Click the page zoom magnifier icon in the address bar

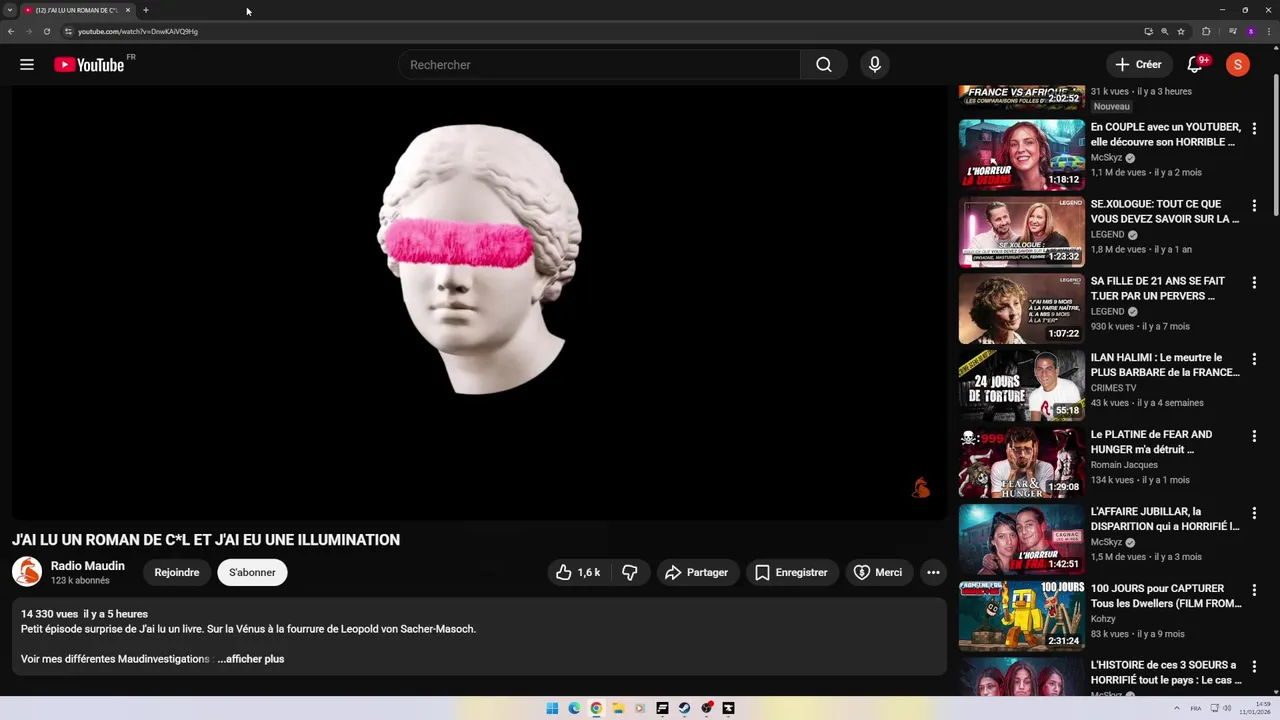[x=1165, y=31]
